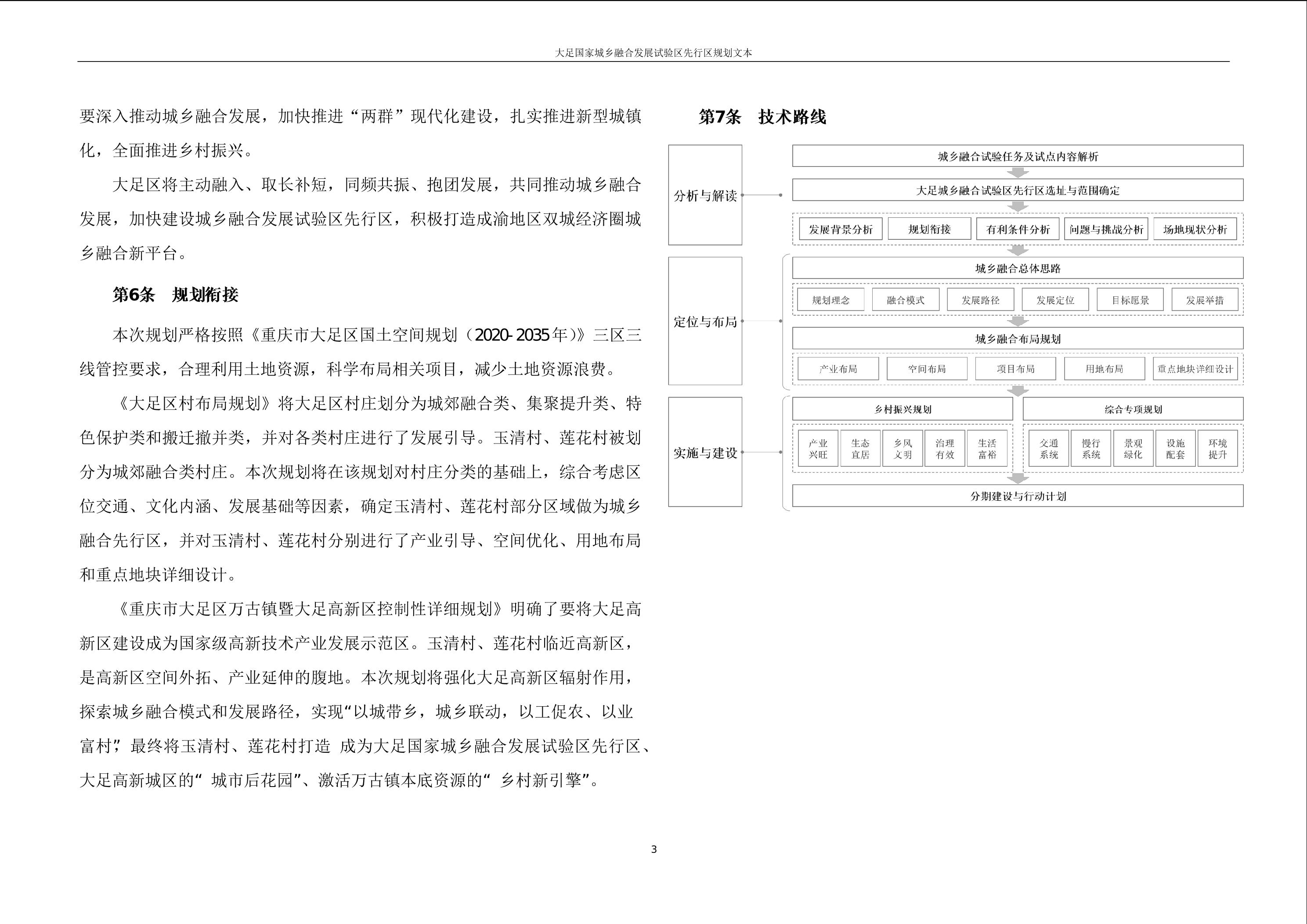This screenshot has width=1307, height=924.
Task: Click the line 和重点地块详细设计。 in the paragraph
Action: pos(159,574)
